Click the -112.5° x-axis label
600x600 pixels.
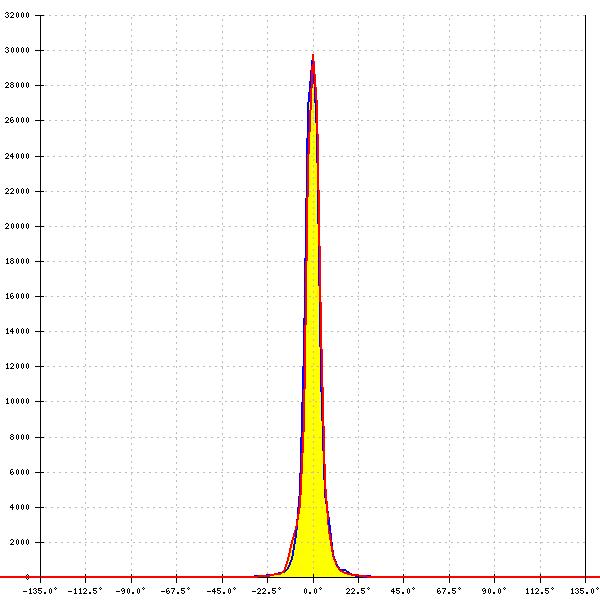pos(85,591)
